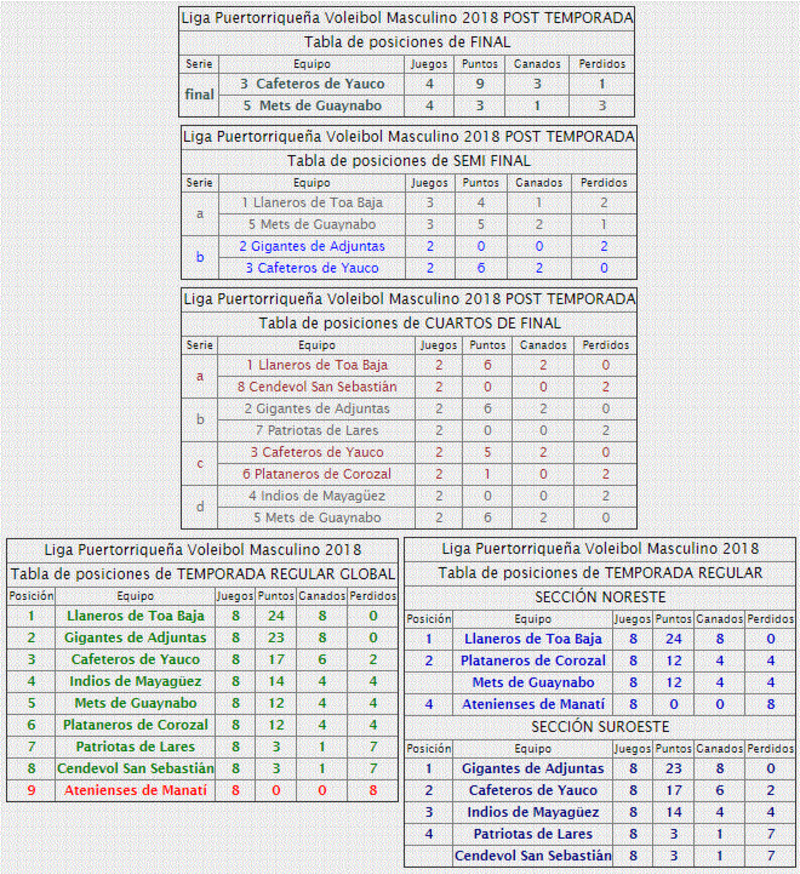Image resolution: width=800 pixels, height=874 pixels.
Task: Select 'Llaneros de Toa Baja' in SECCIÓN NORESTE
Action: (x=533, y=639)
